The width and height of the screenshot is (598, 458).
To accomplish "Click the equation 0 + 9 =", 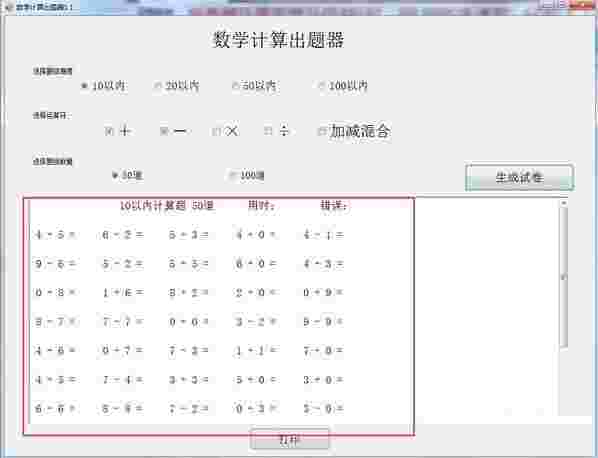I will tap(323, 292).
